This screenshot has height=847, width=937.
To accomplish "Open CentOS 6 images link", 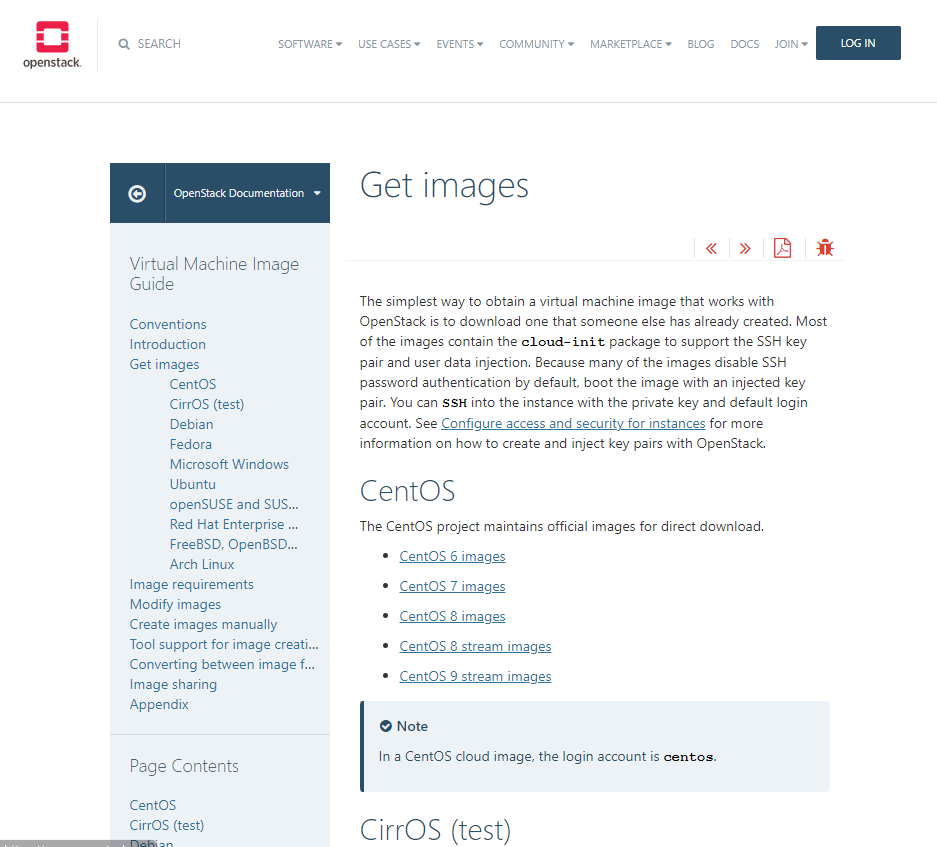I will pos(452,556).
